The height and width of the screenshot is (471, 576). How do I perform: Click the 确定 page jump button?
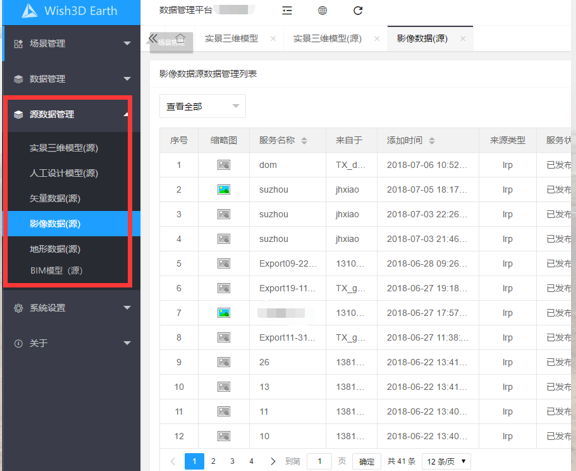click(366, 461)
